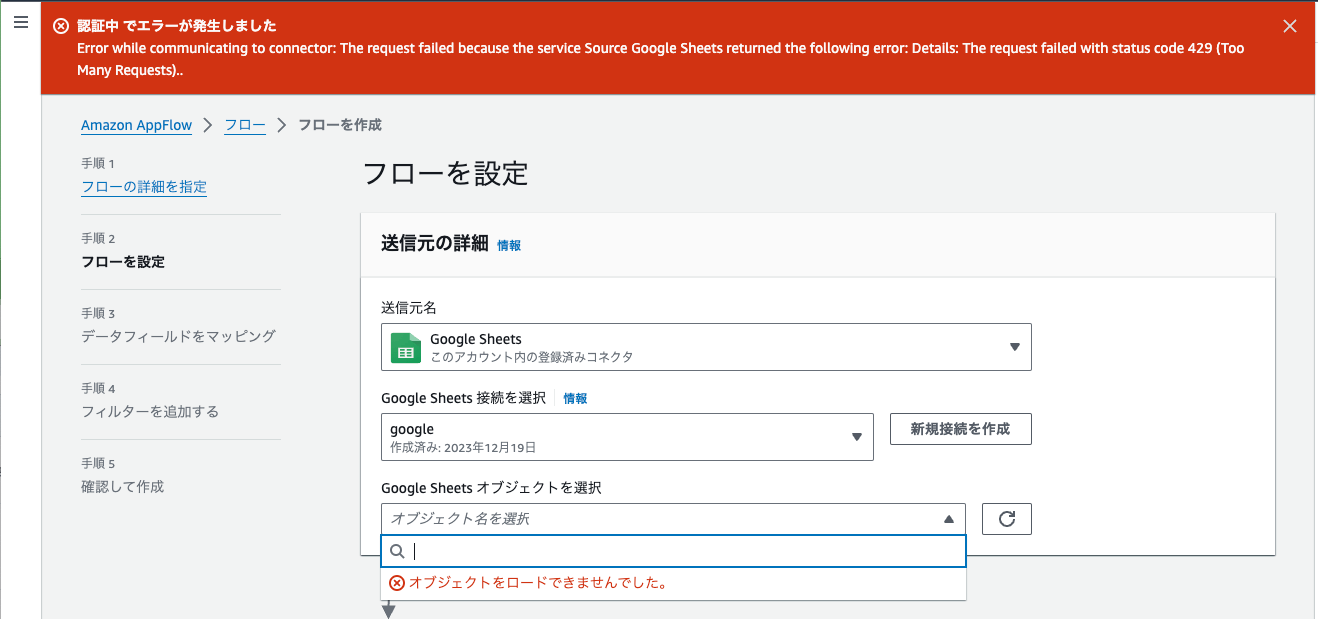Click the magnifier search icon

397,551
